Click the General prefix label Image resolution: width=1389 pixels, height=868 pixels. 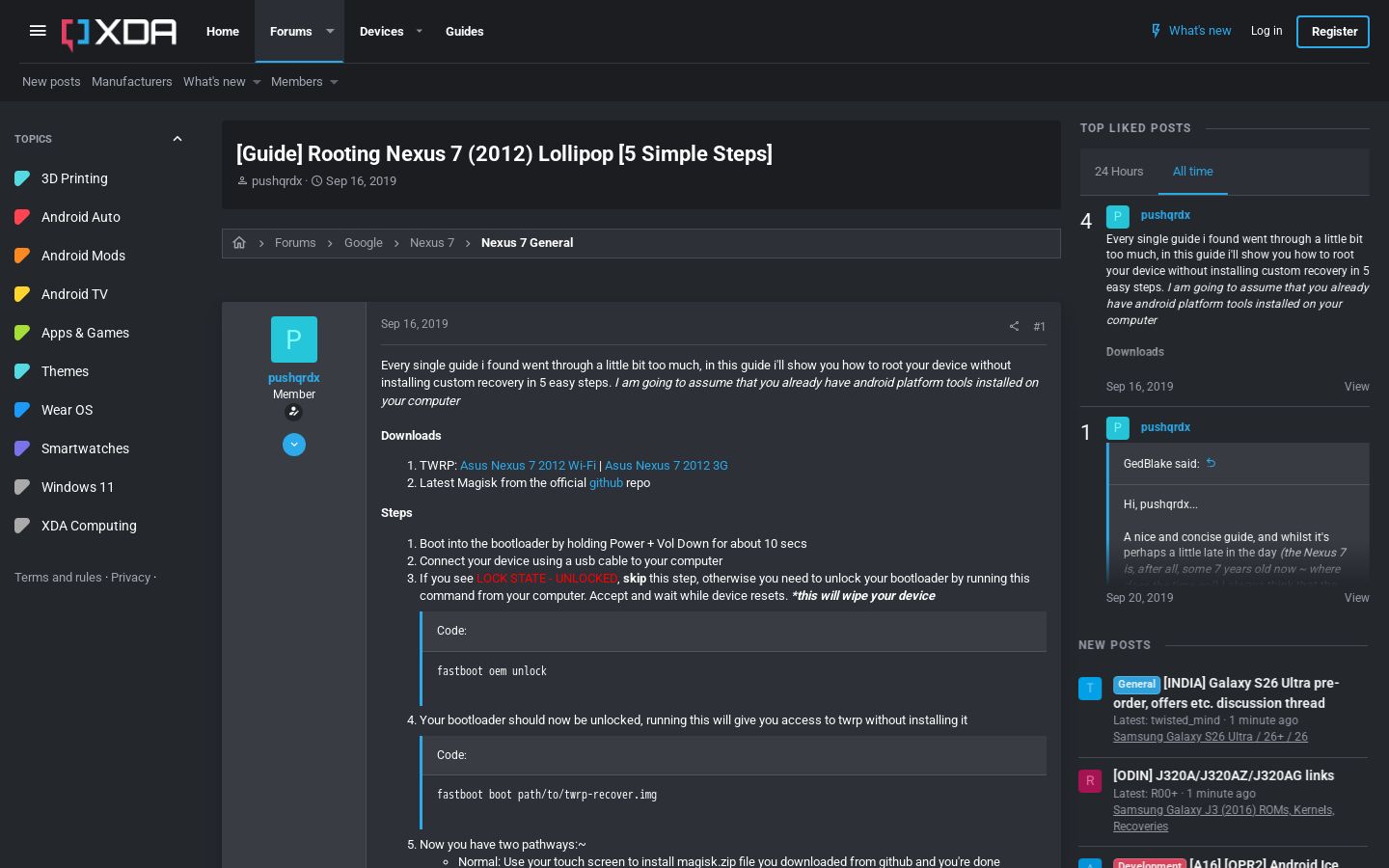point(1136,685)
